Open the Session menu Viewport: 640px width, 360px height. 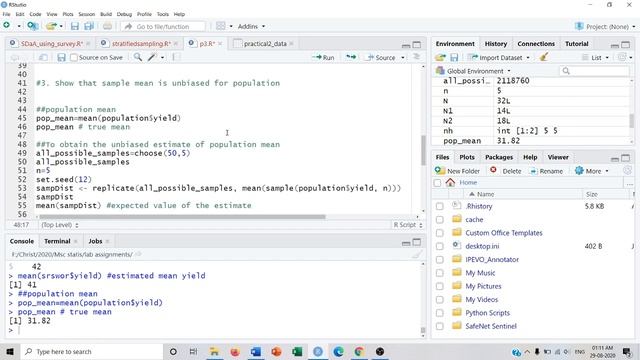[x=87, y=14]
